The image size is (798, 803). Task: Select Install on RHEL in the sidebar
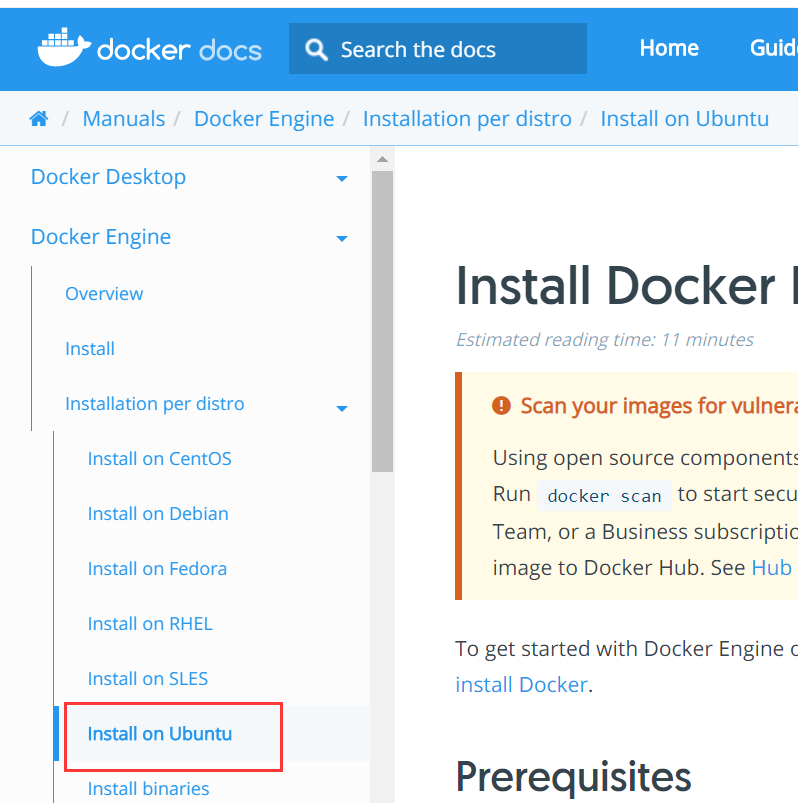click(150, 623)
